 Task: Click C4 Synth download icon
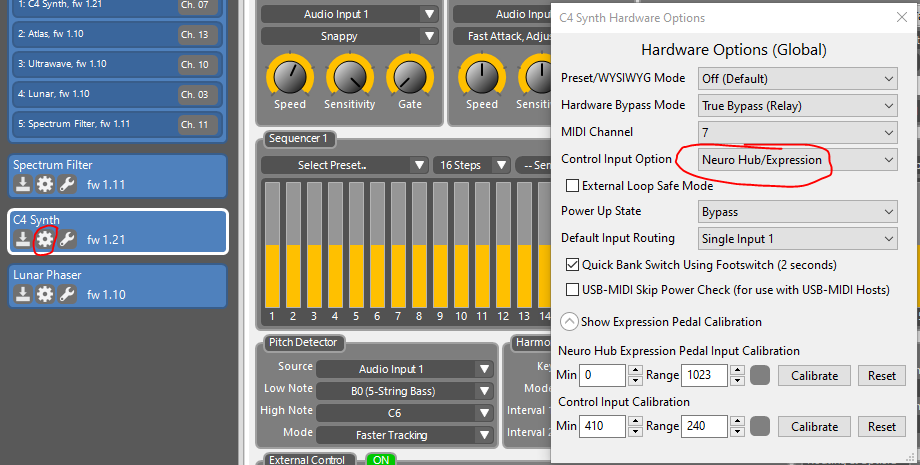[x=23, y=239]
